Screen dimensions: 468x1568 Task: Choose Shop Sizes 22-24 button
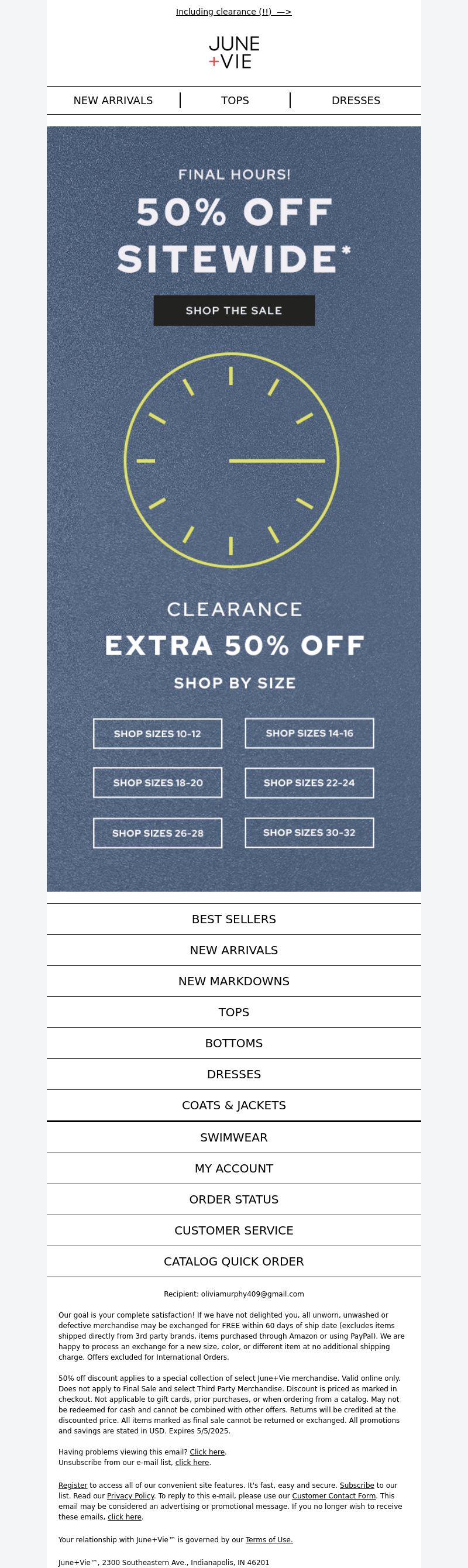(309, 783)
